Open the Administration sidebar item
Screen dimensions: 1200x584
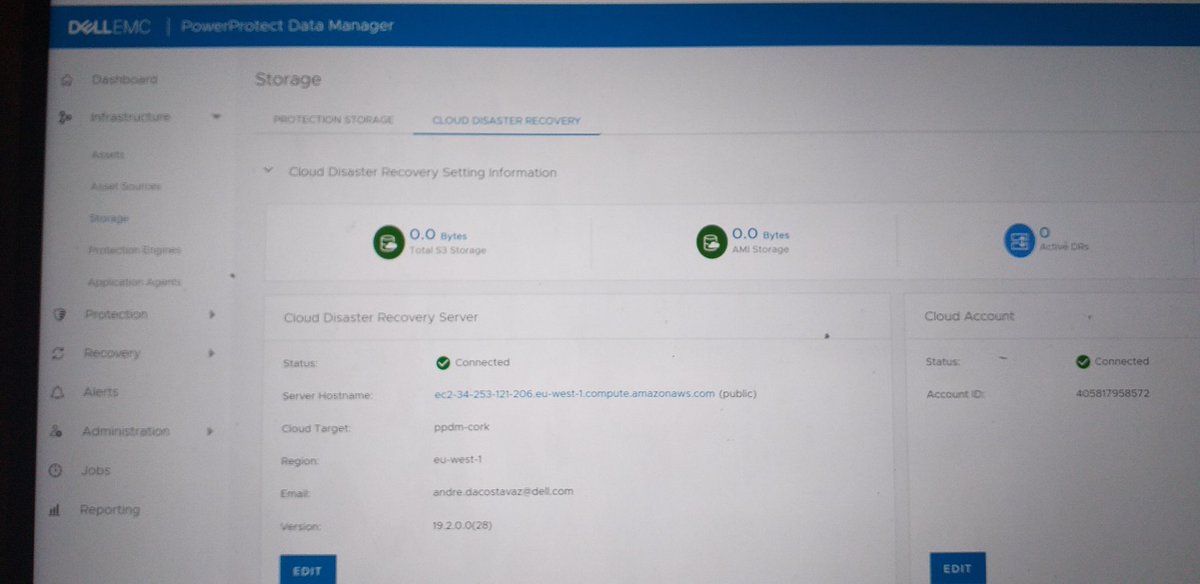pyautogui.click(x=126, y=431)
